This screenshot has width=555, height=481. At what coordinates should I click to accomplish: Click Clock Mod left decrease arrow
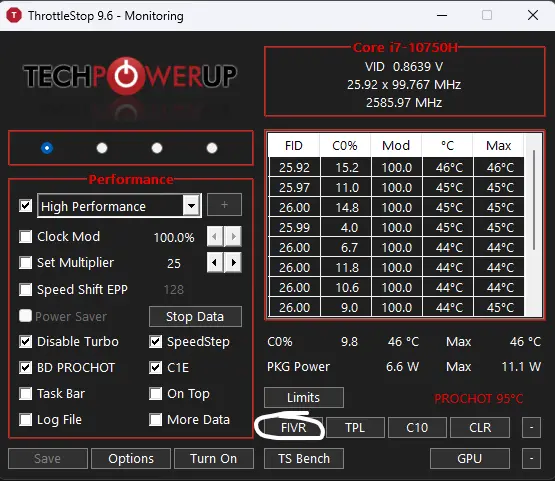[215, 236]
